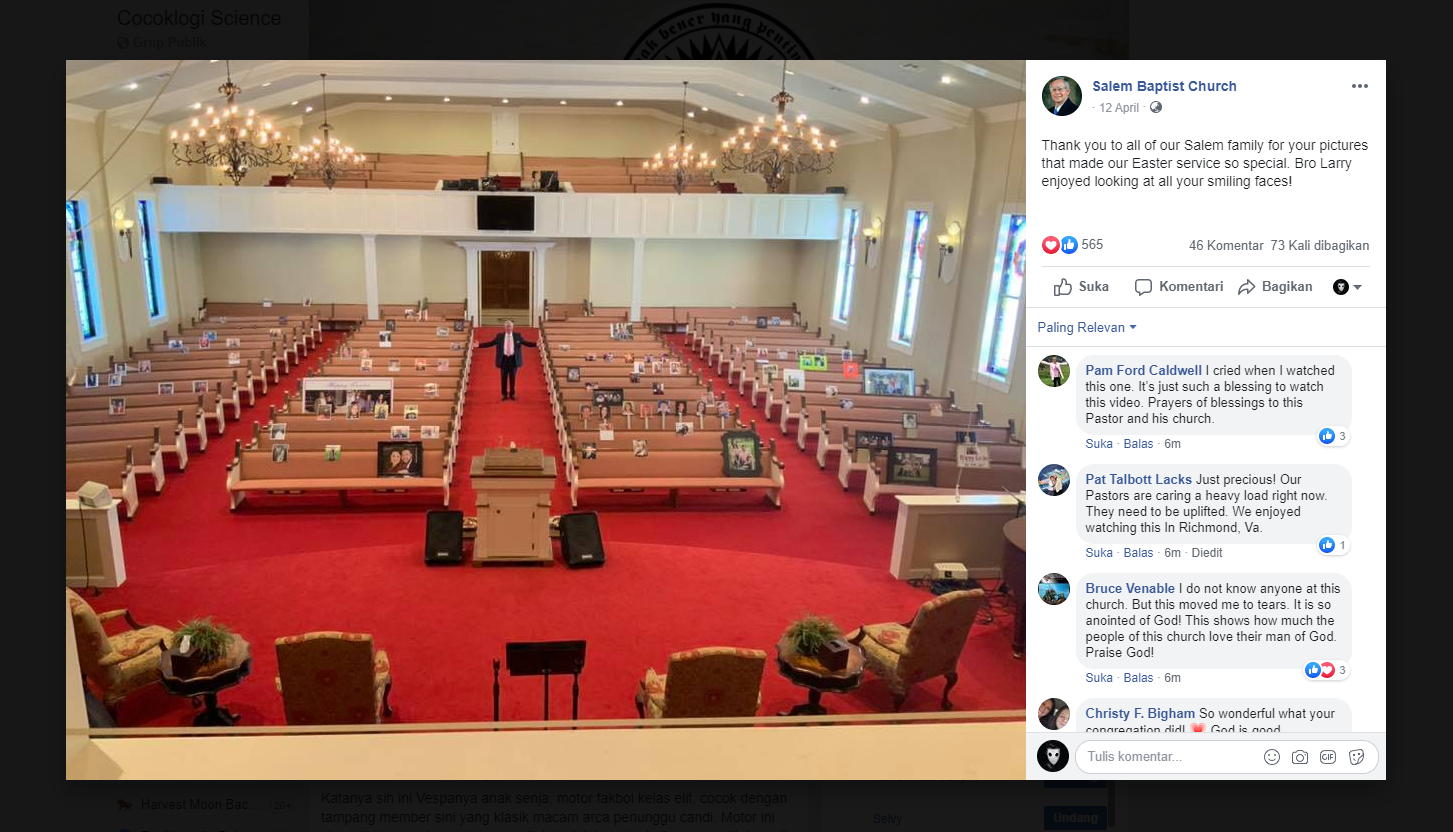
Task: View the 46 Komentar link
Action: pyautogui.click(x=1225, y=245)
